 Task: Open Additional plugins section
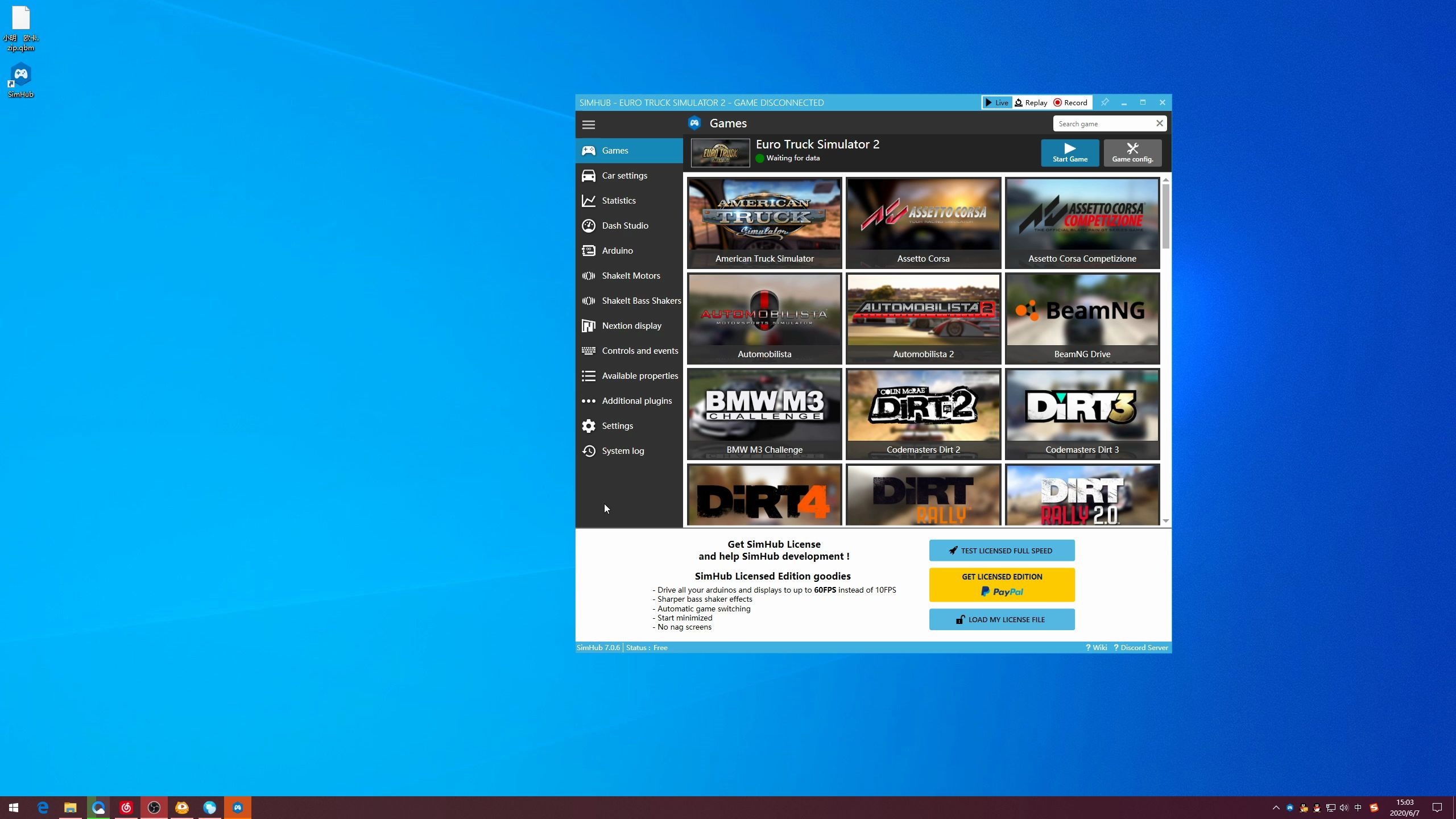(629, 401)
